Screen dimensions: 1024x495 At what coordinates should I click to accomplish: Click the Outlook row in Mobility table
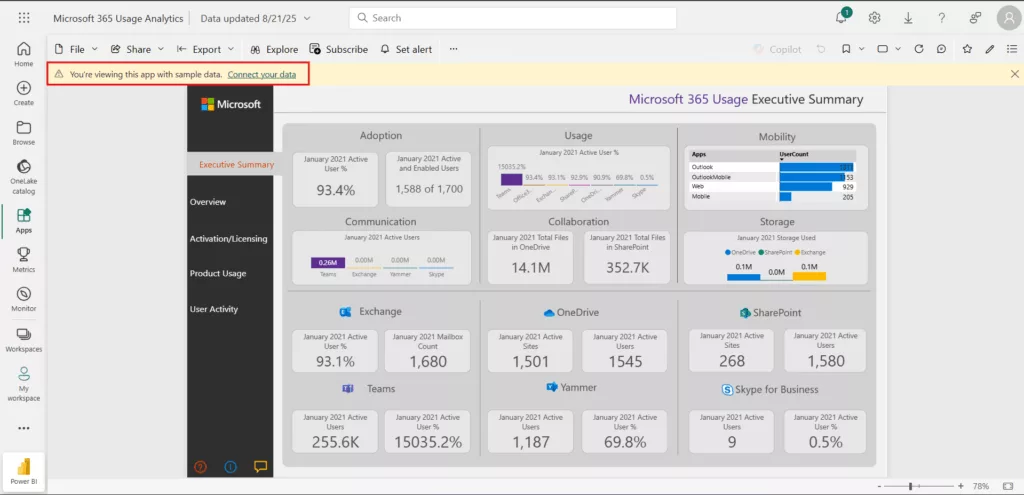773,167
